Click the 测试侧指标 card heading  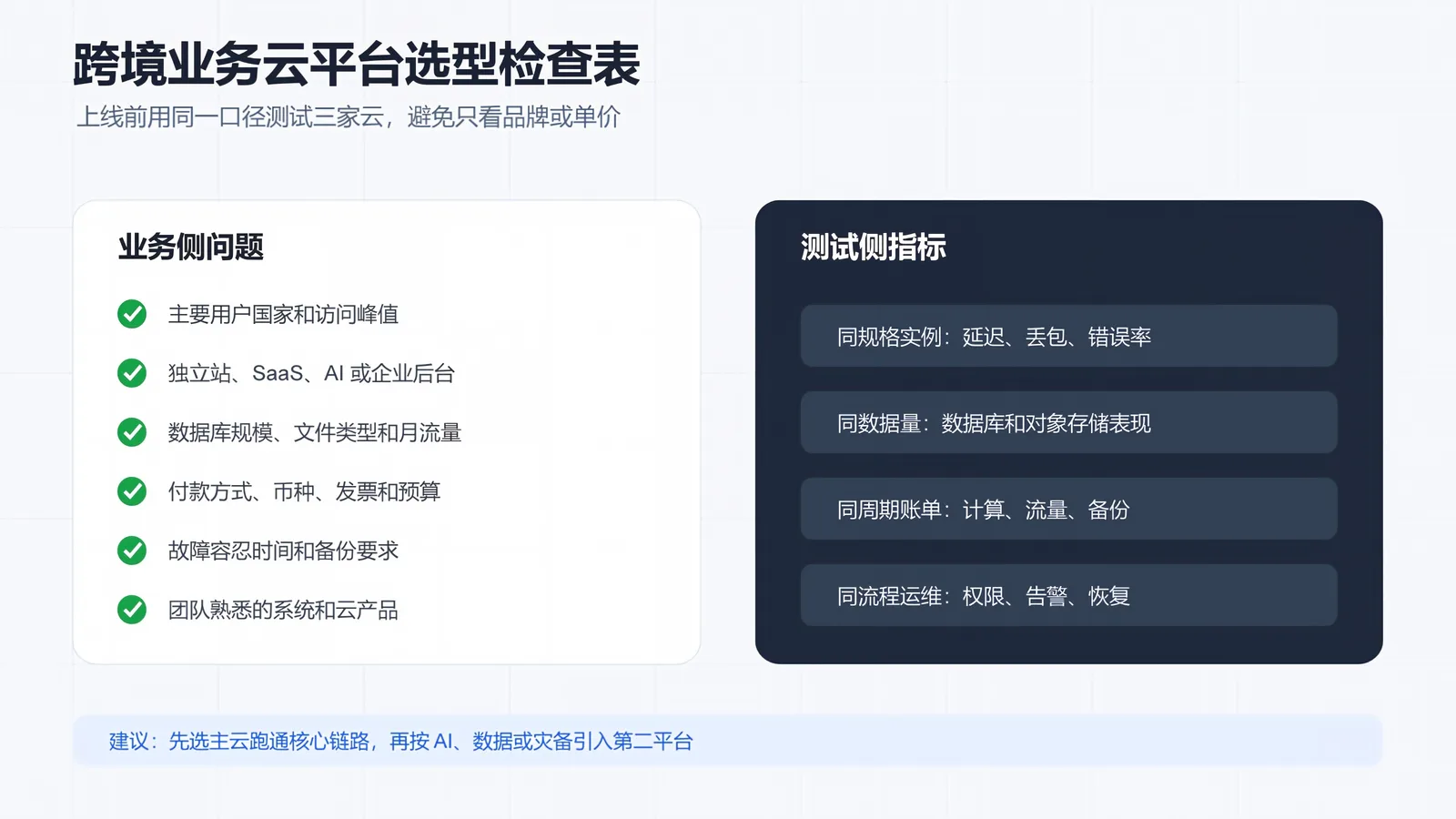[x=874, y=247]
